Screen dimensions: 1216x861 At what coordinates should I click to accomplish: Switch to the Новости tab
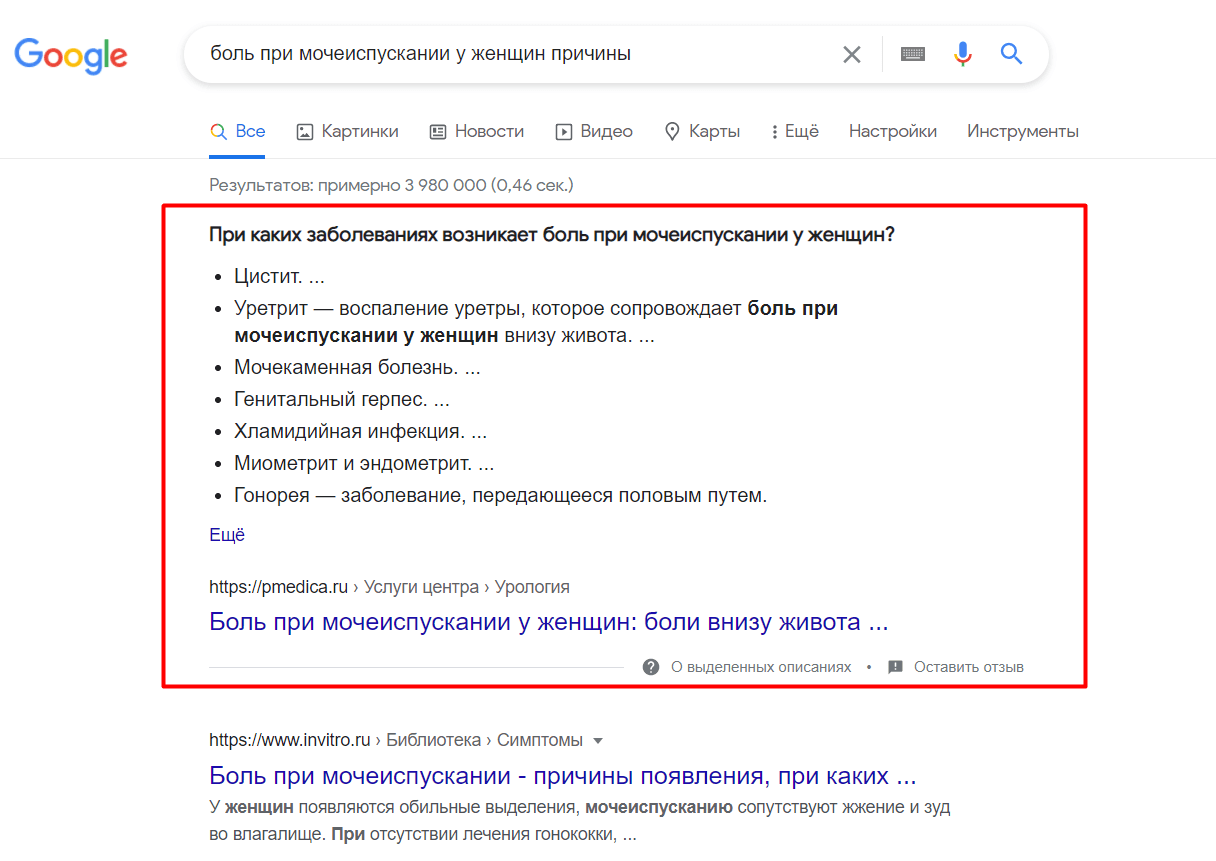pyautogui.click(x=477, y=131)
